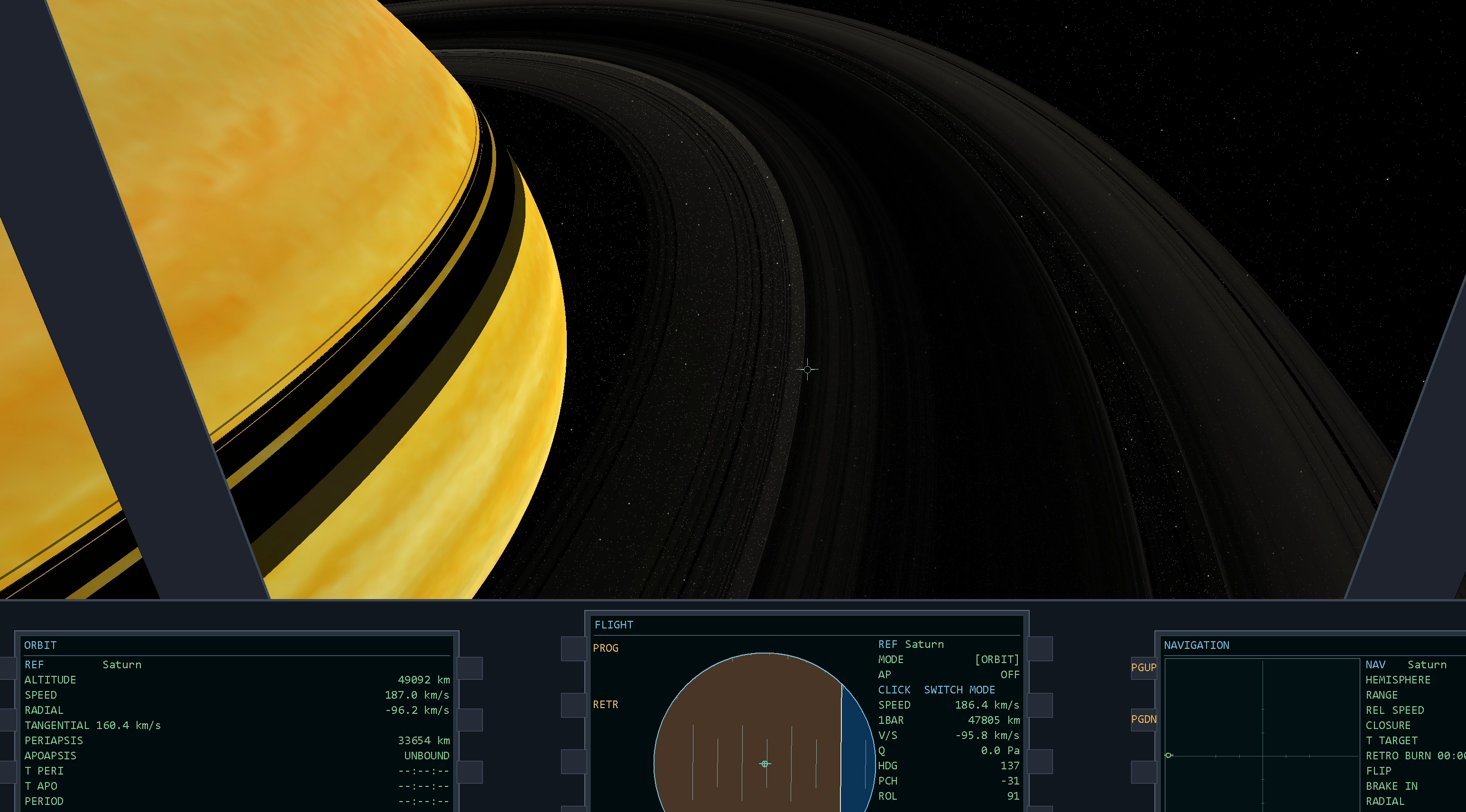Image resolution: width=1466 pixels, height=812 pixels.
Task: Click ORBIT bezel button right of T PERI
Action: pyautogui.click(x=470, y=772)
